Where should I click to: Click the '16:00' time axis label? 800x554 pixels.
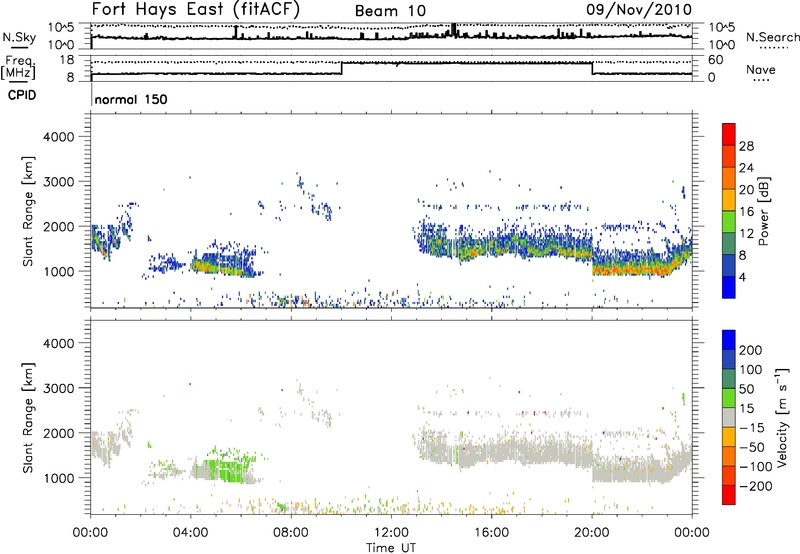tap(491, 533)
